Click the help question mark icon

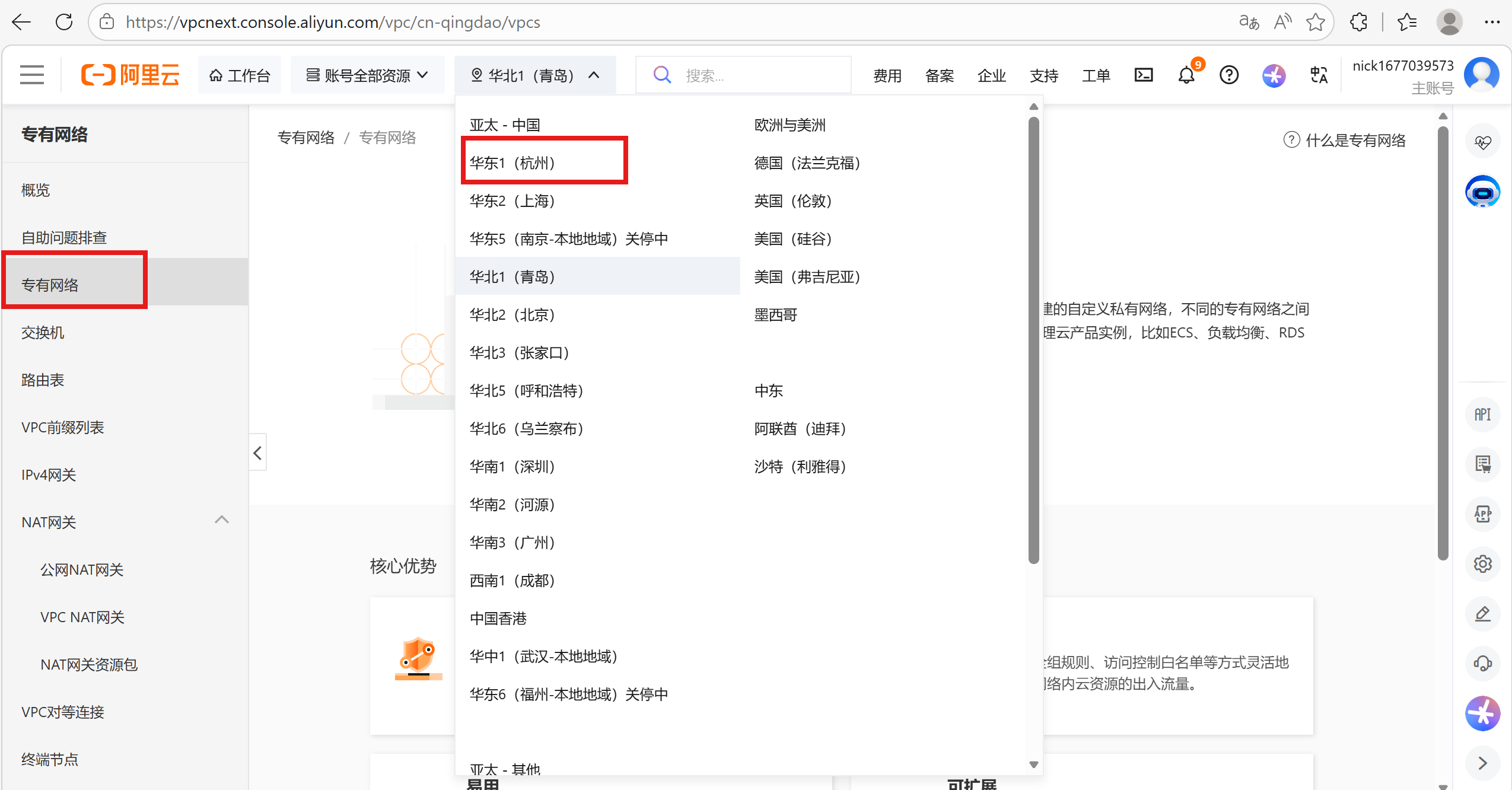pyautogui.click(x=1229, y=75)
